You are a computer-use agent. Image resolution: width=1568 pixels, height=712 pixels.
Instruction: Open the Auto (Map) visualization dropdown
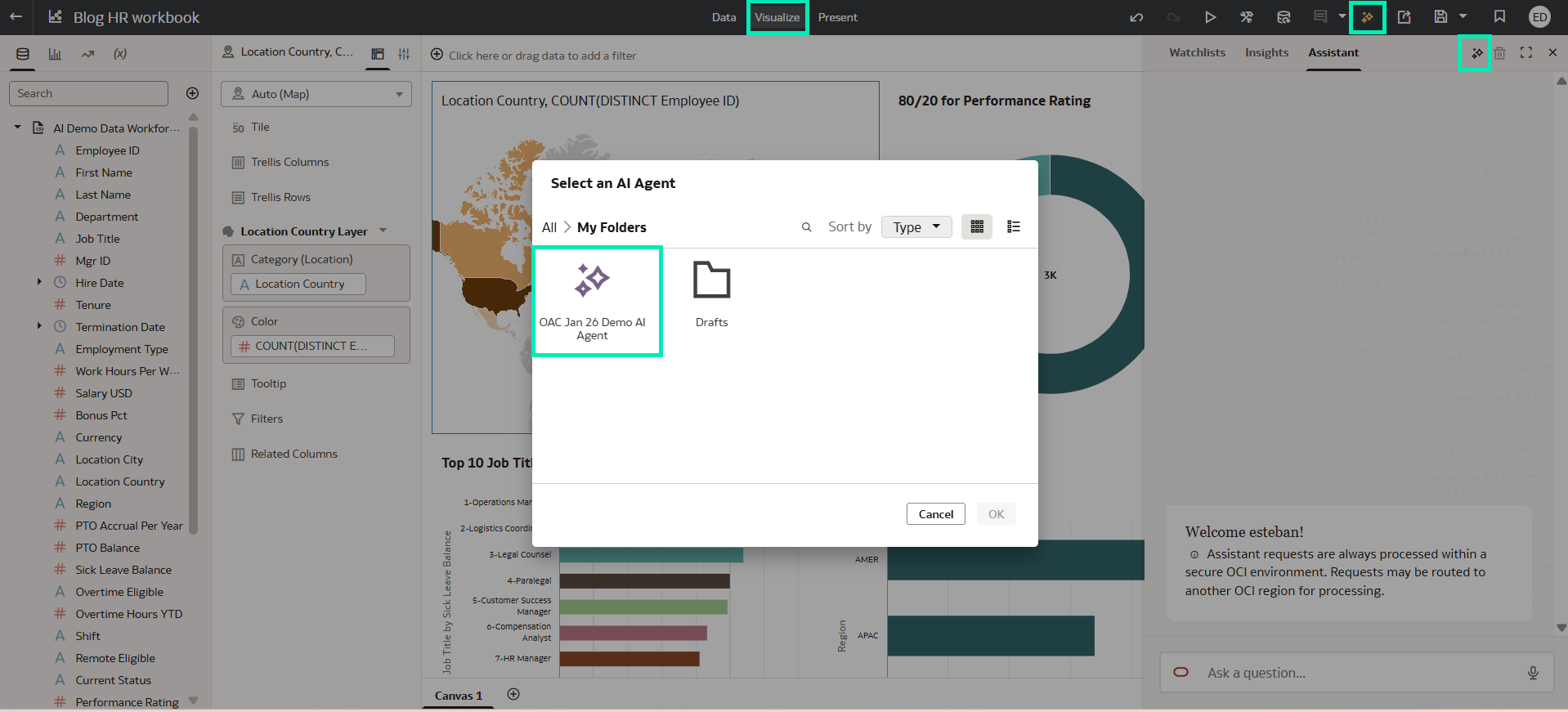[316, 94]
